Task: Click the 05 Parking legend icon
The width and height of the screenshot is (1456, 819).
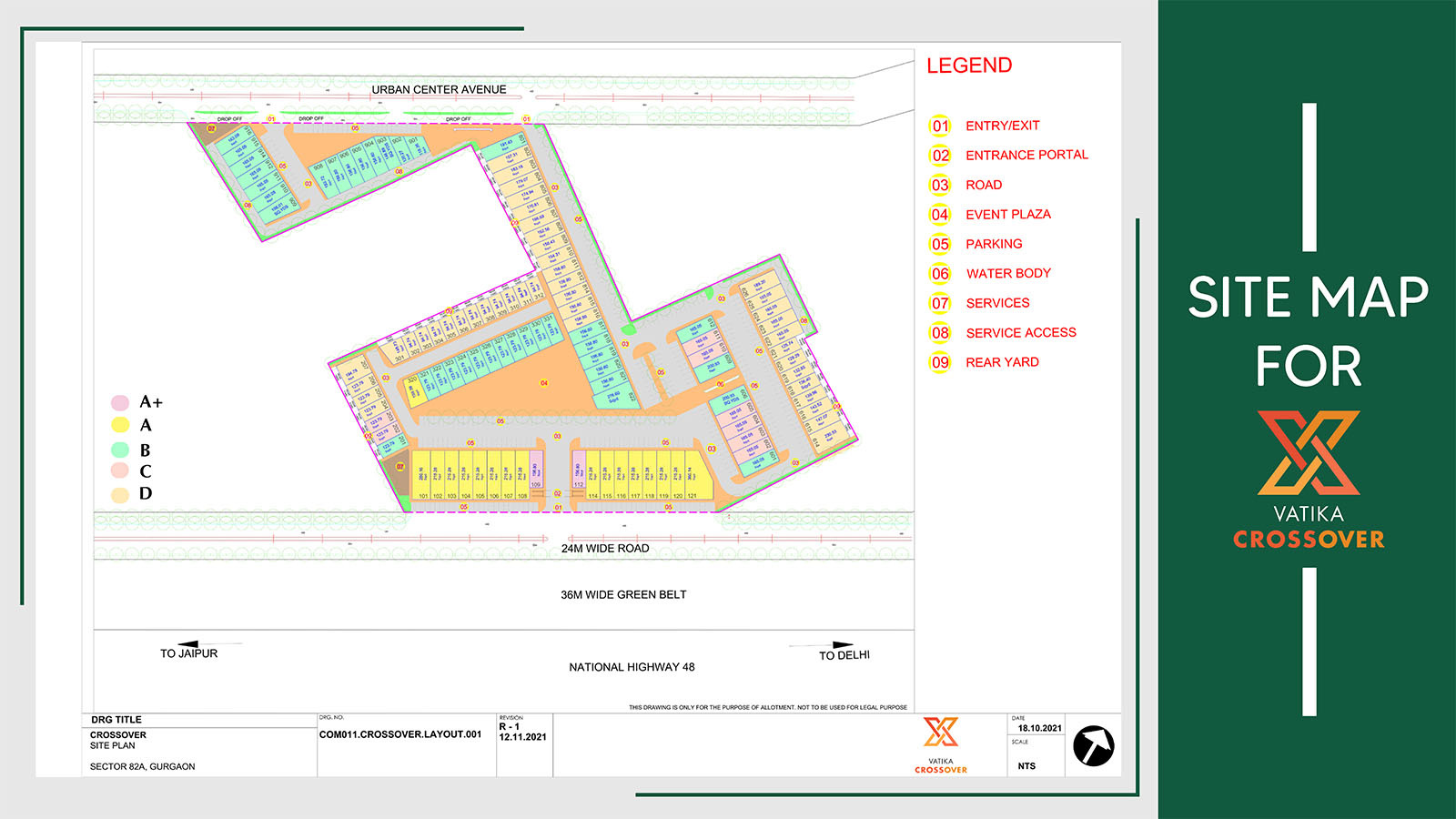Action: click(x=939, y=243)
